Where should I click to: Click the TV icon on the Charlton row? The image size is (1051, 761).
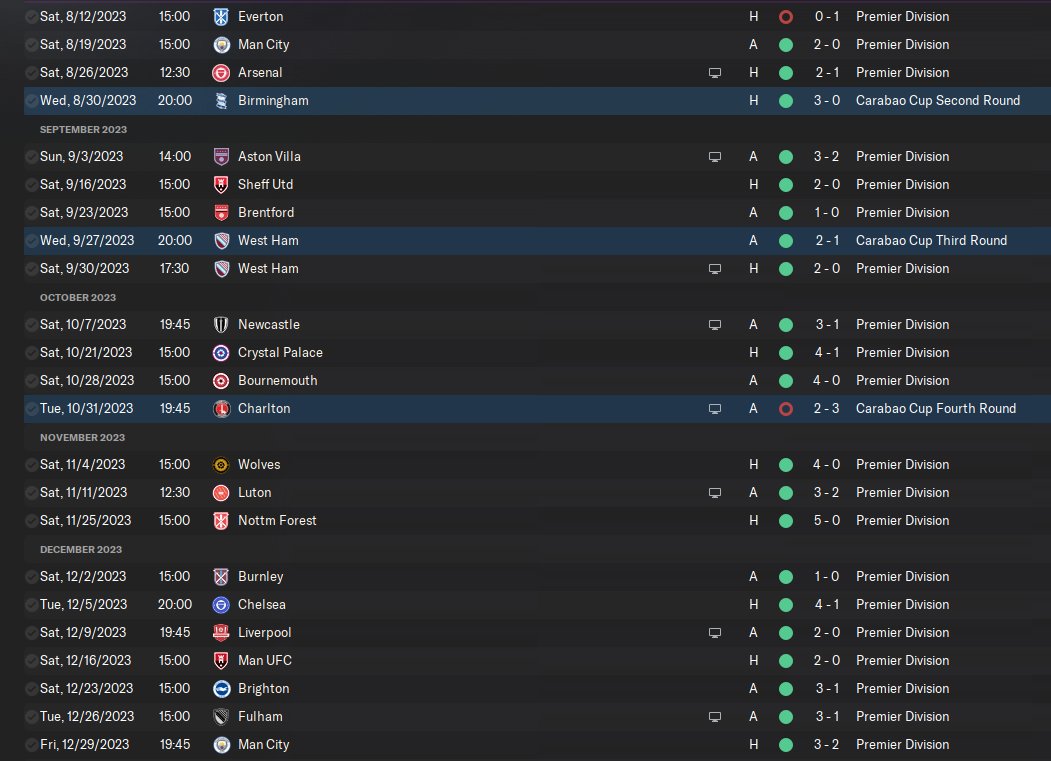pos(715,409)
